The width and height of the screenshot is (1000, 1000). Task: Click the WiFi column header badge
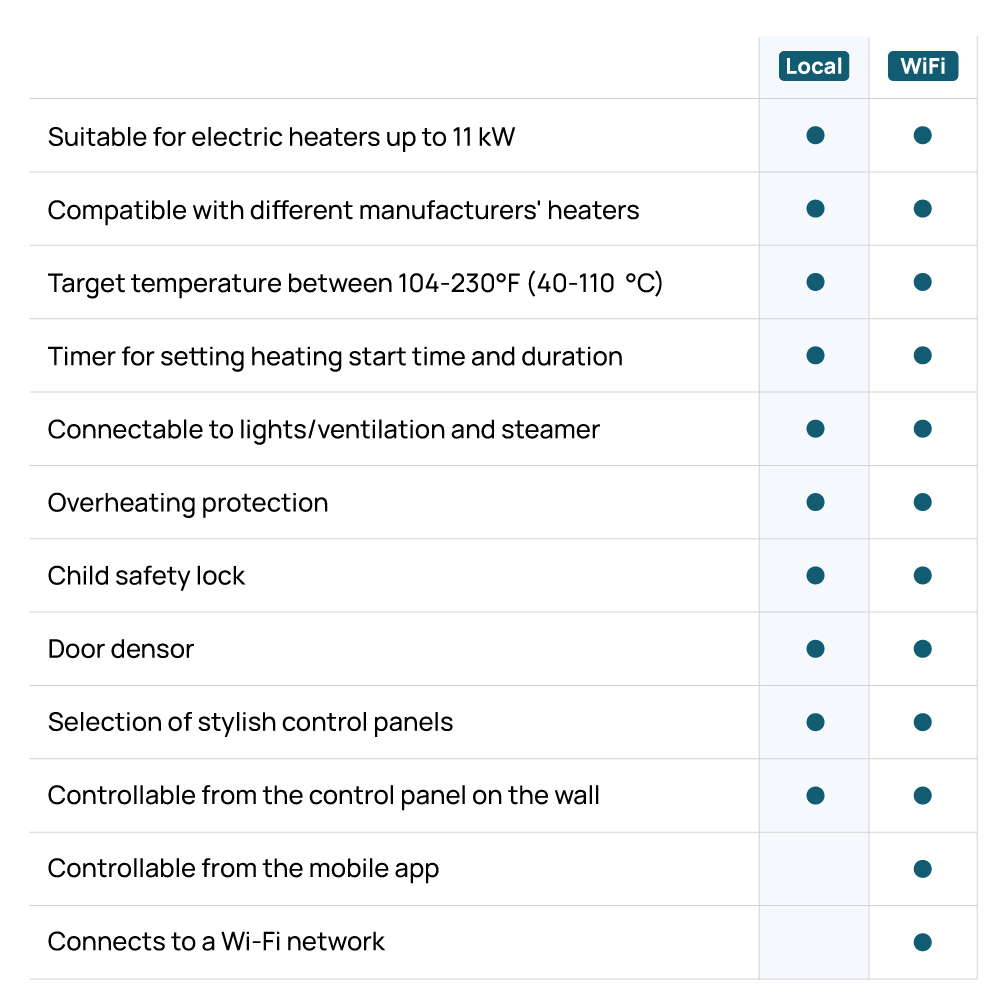(922, 67)
